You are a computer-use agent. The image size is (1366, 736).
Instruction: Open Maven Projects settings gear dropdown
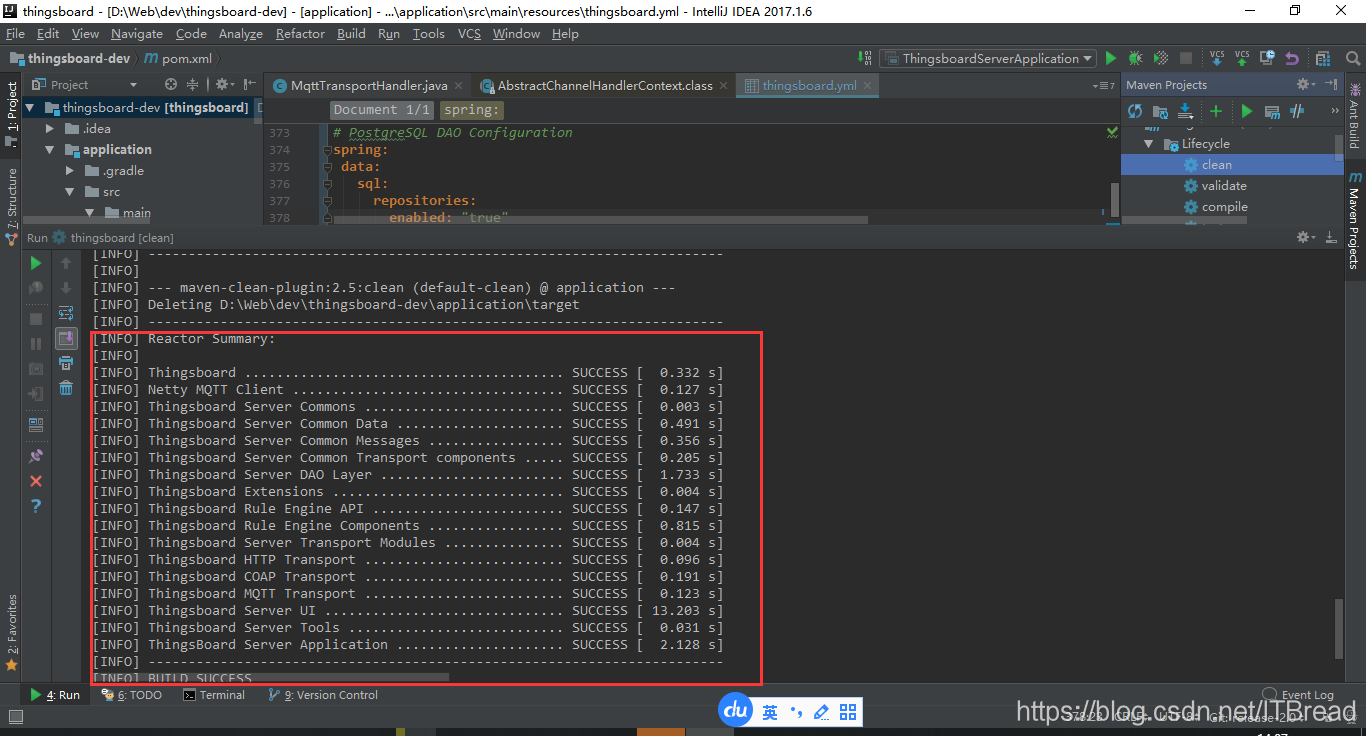[x=1306, y=85]
